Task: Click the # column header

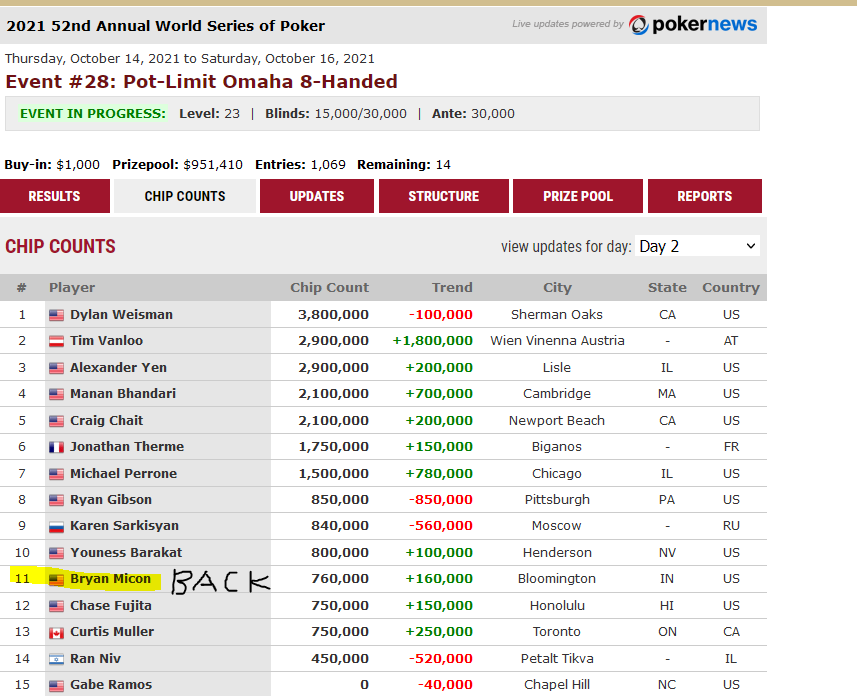Action: [22, 288]
